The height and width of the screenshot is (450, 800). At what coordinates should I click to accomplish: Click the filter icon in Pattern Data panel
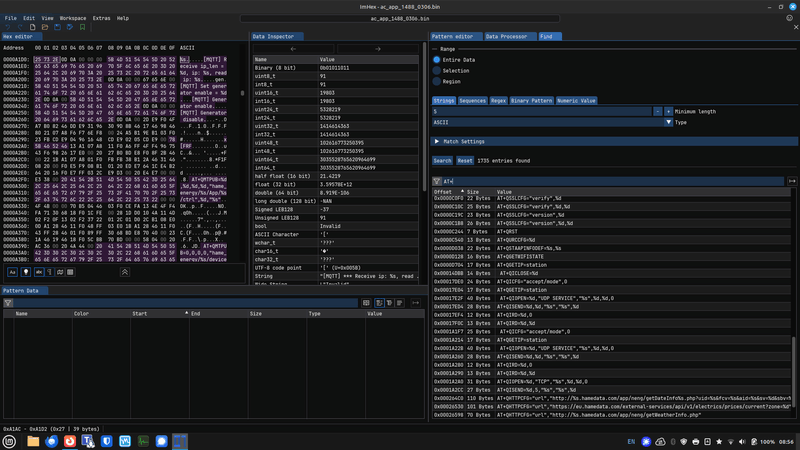click(8, 302)
